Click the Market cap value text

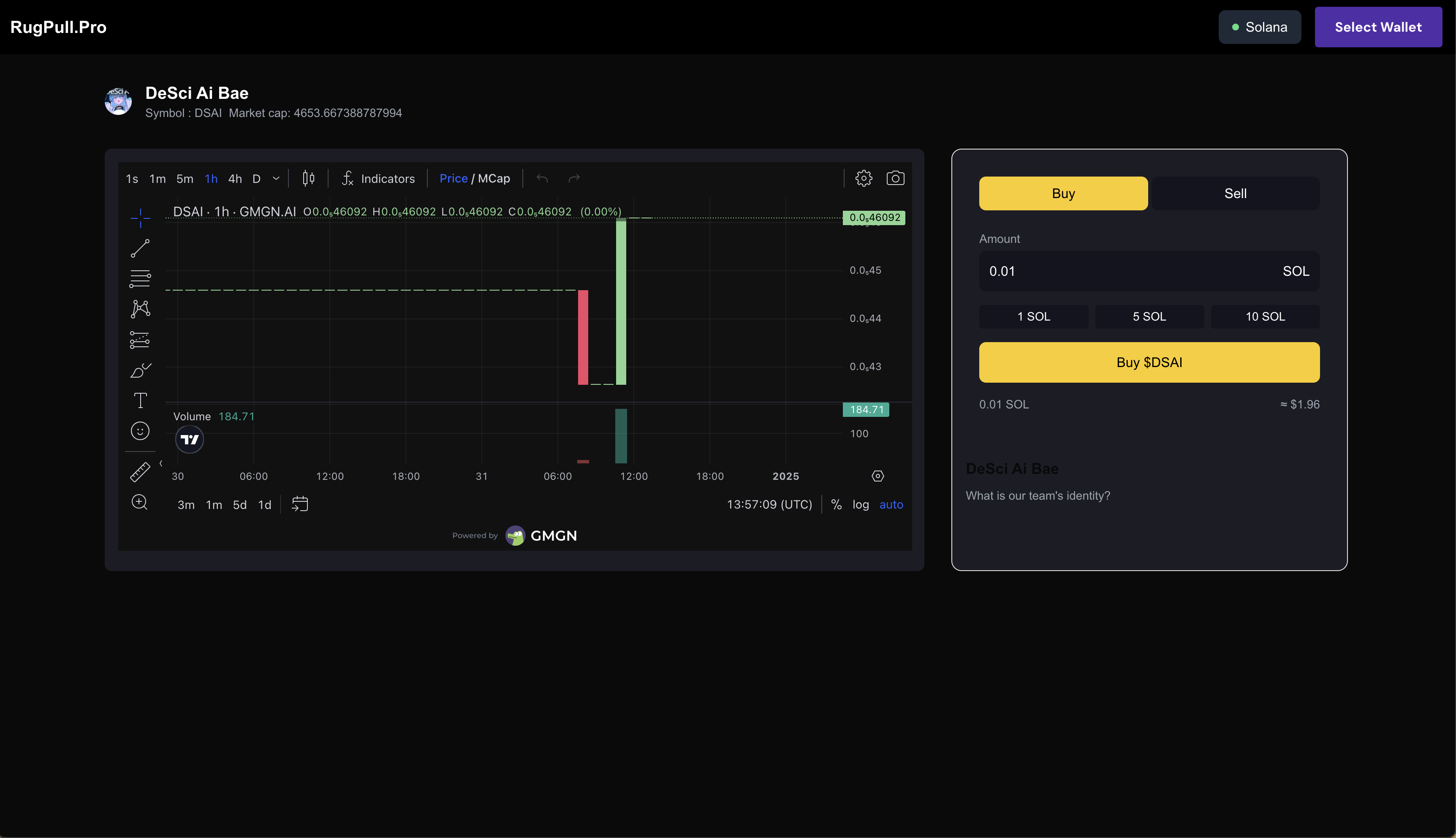(x=315, y=113)
